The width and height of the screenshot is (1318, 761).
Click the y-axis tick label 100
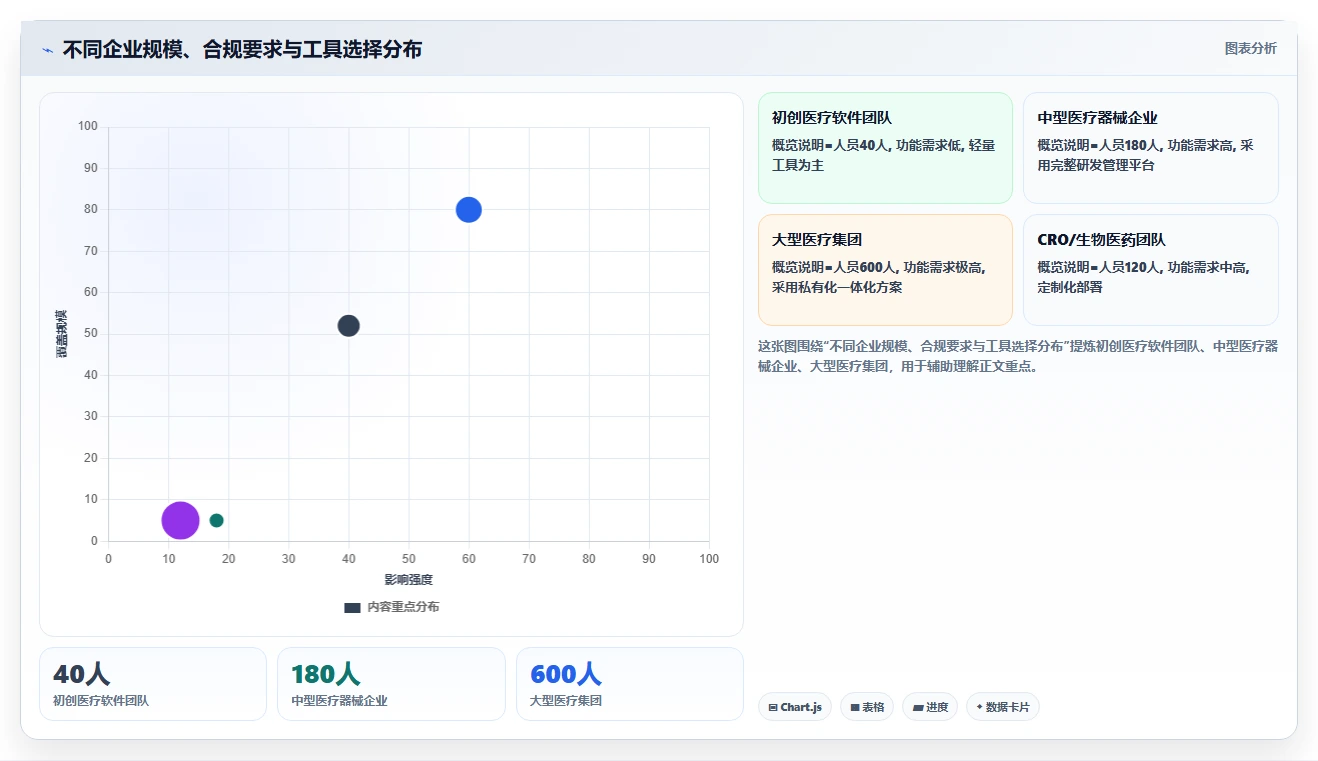pyautogui.click(x=88, y=126)
